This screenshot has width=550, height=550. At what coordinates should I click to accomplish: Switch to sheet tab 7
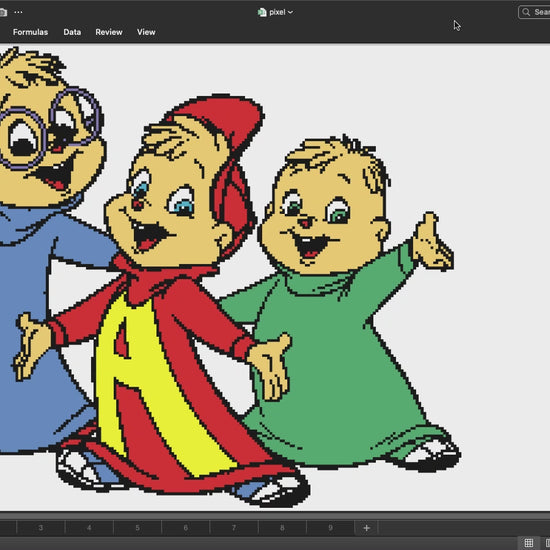point(234,528)
